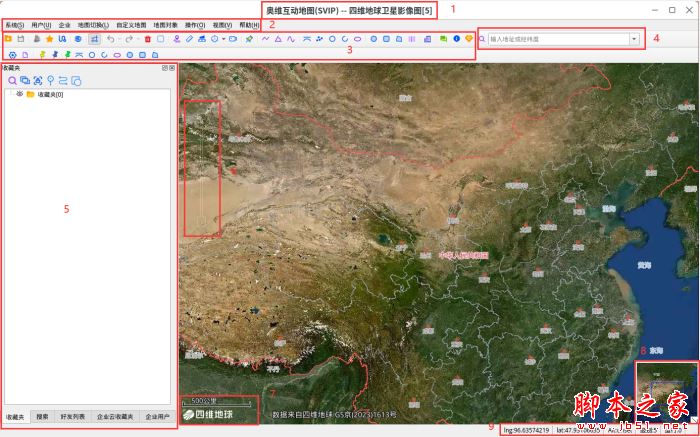Screen dimensions: 700x437
Task: Click the blue gear settings icon in second toolbar row
Action: coord(12,55)
